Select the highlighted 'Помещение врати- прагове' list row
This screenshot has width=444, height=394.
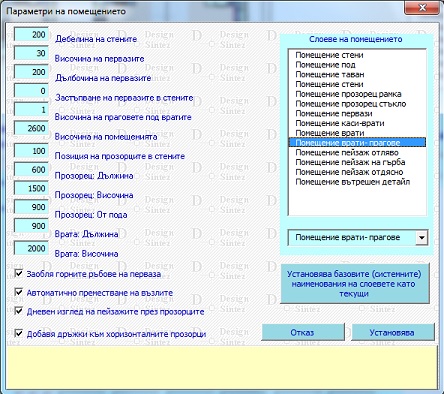357,143
